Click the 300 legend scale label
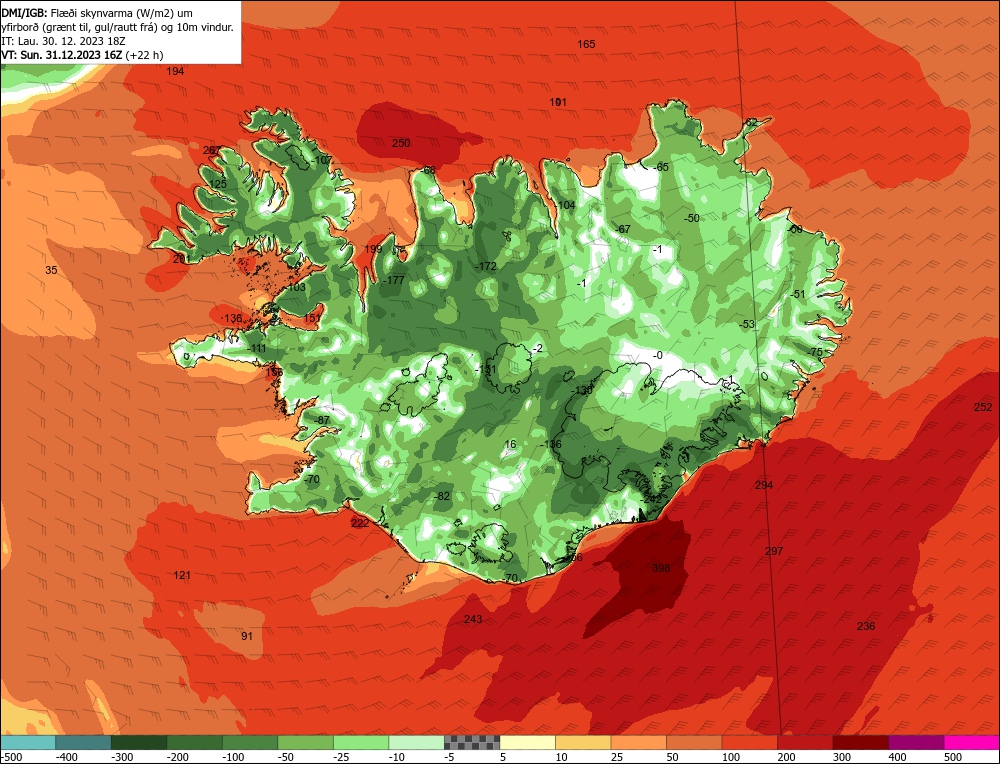This screenshot has width=1000, height=764. click(842, 757)
